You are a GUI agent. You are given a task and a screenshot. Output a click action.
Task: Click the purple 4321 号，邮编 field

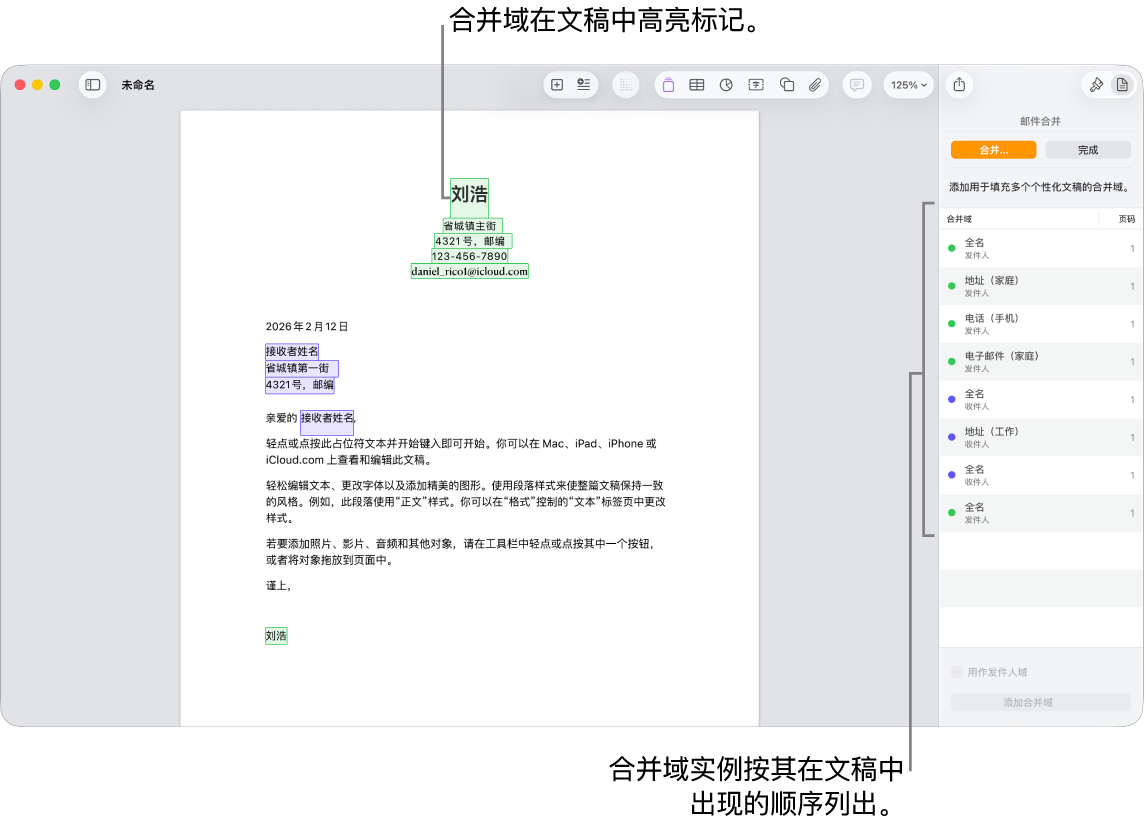[x=300, y=385]
